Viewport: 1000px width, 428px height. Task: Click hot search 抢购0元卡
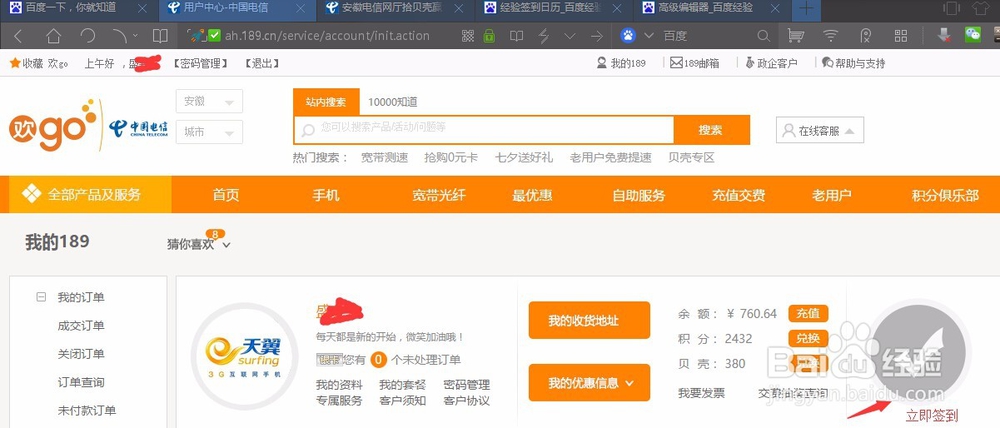(451, 158)
